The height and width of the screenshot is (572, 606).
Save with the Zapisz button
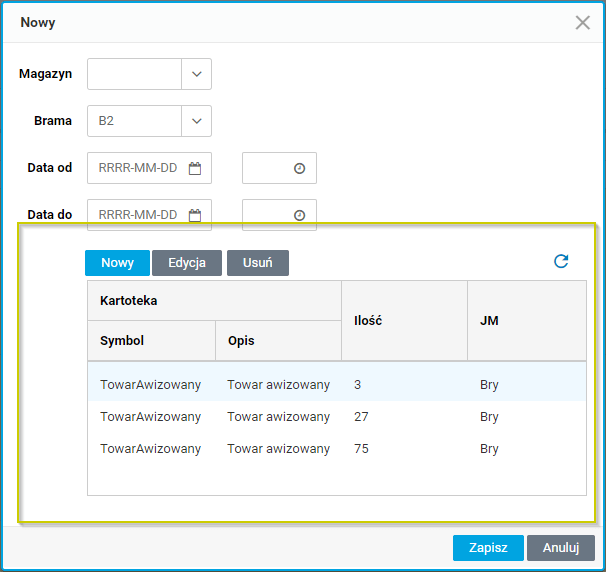click(488, 548)
